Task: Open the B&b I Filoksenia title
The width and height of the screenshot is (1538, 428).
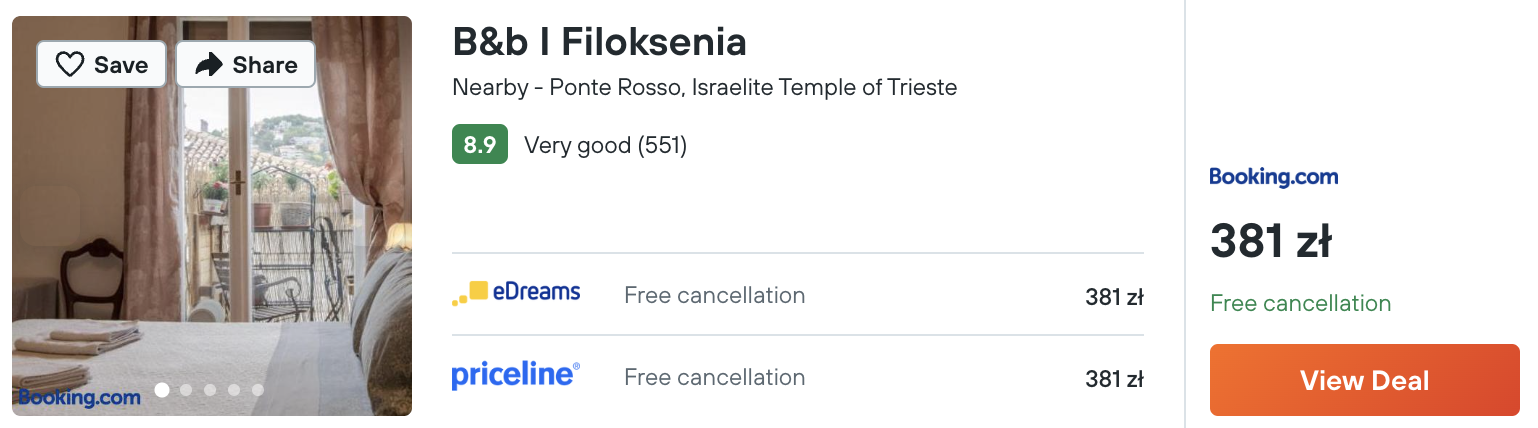Action: [599, 42]
